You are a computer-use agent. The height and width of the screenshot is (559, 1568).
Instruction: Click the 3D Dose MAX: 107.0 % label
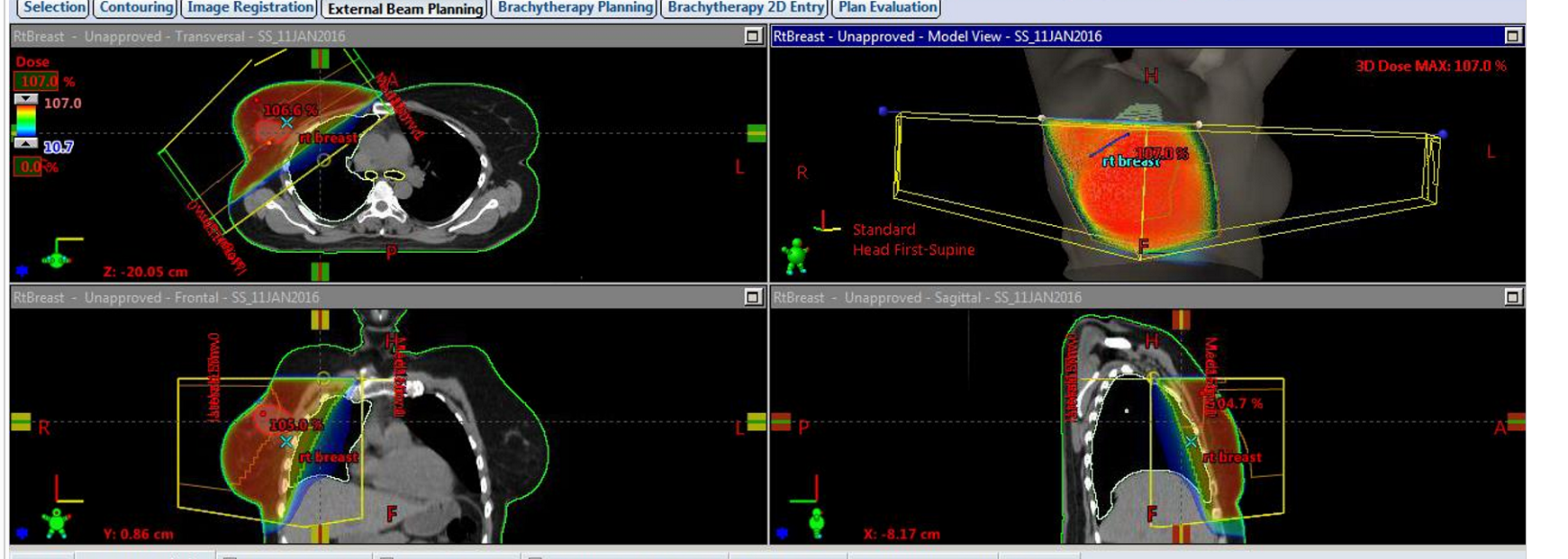(1431, 66)
